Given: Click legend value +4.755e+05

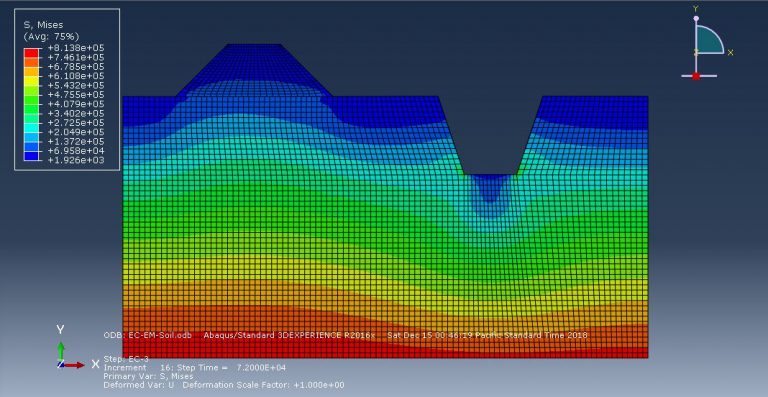Looking at the screenshot, I should click(x=75, y=94).
